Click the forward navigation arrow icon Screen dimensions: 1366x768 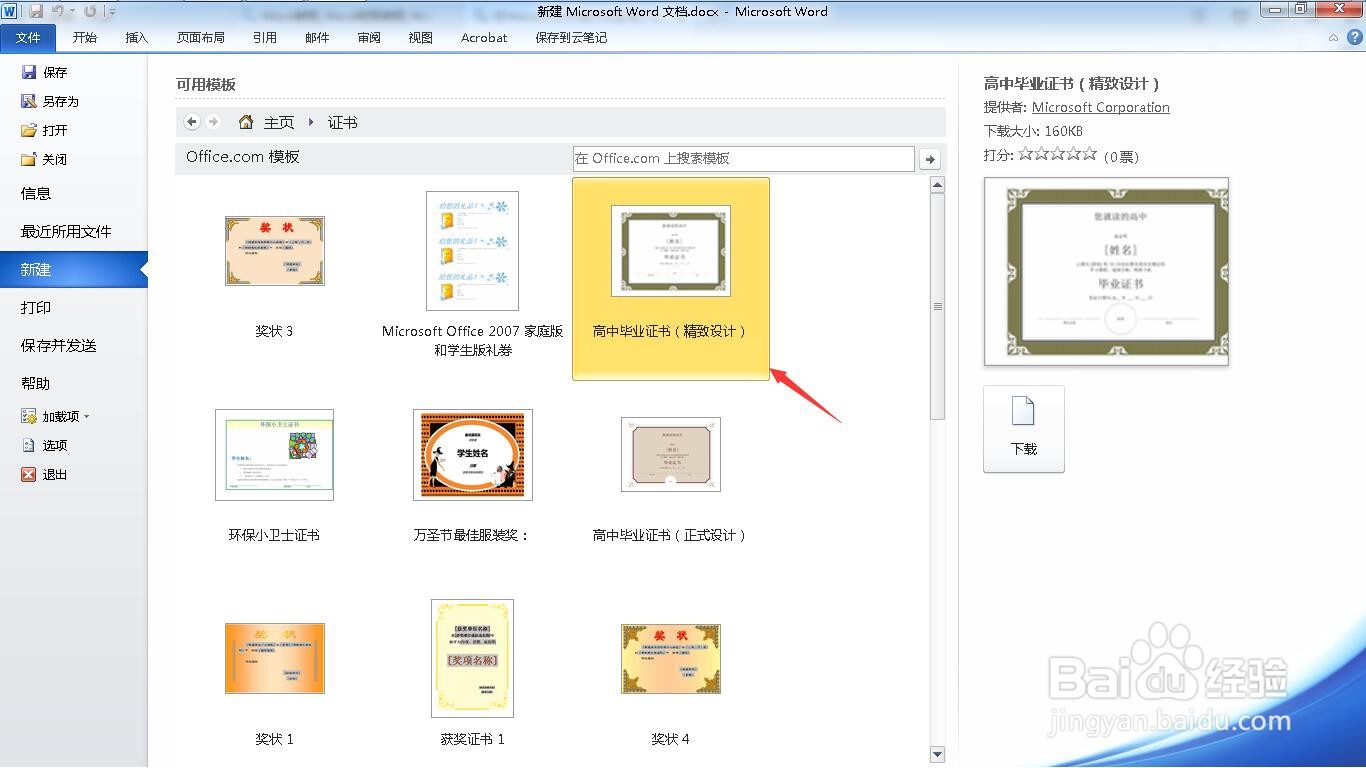(213, 122)
